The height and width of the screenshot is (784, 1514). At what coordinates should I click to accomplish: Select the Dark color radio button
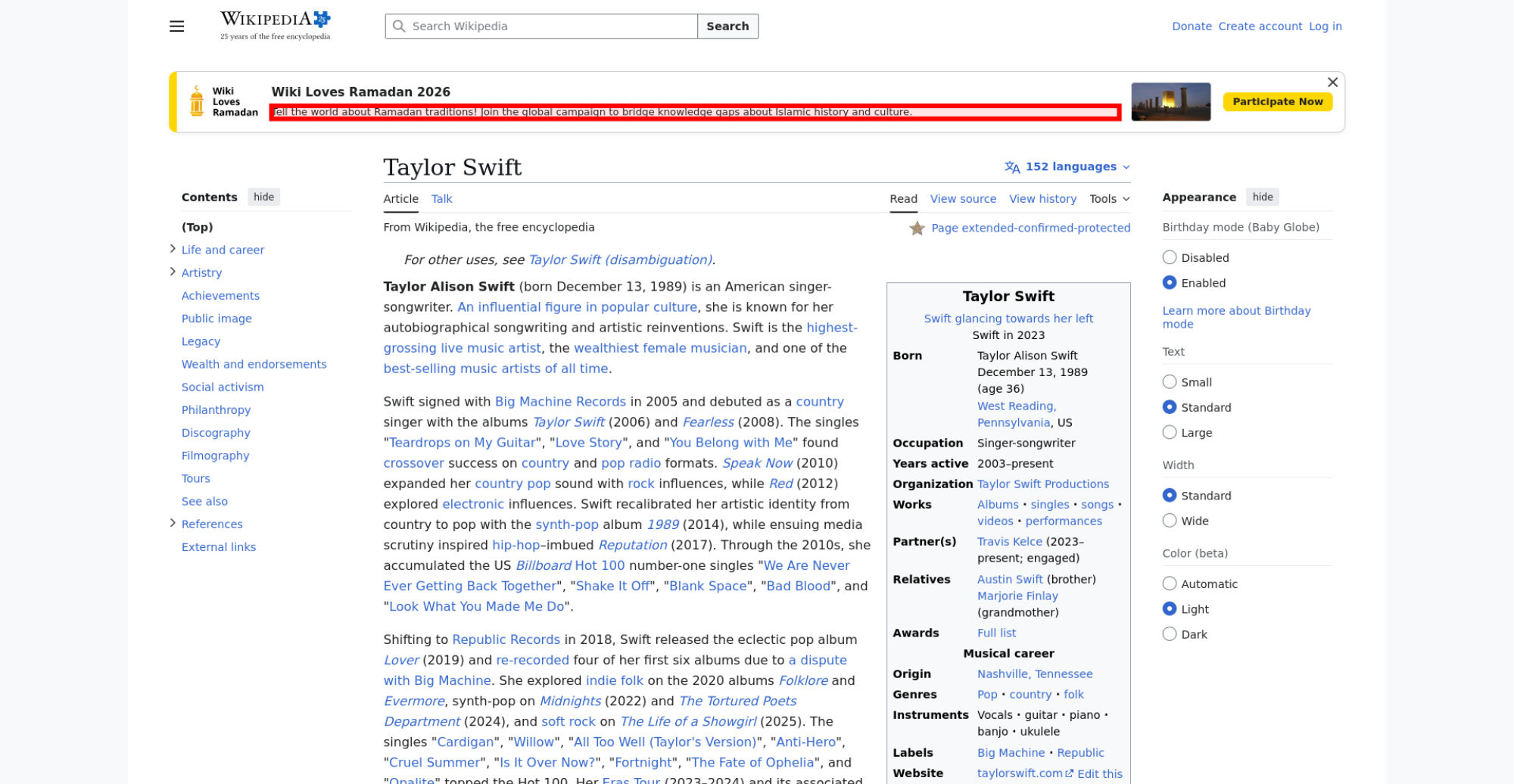[x=1170, y=634]
